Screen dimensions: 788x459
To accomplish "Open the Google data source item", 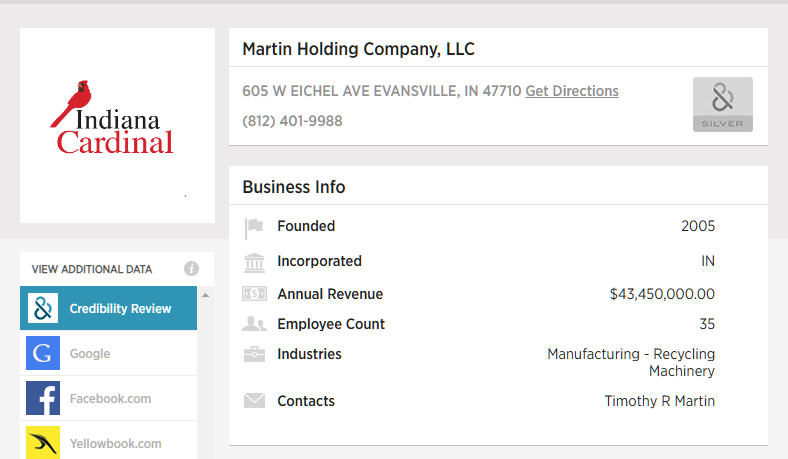I will [90, 354].
